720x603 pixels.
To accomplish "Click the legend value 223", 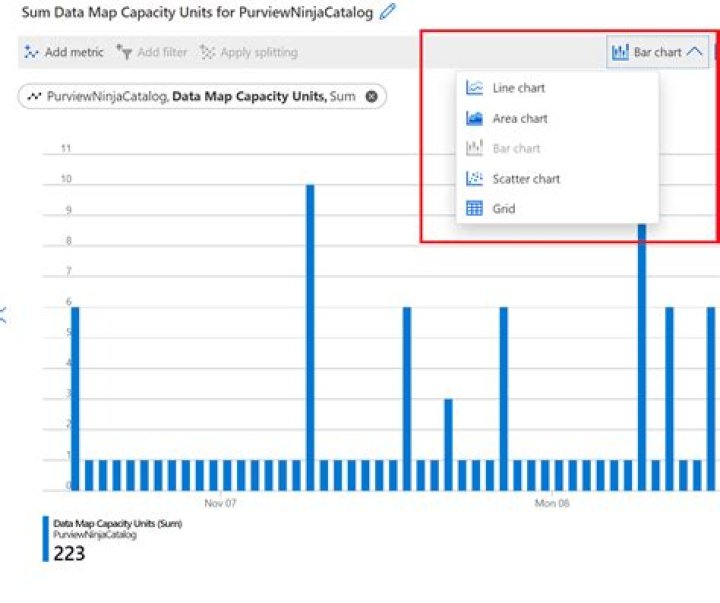I will coord(69,554).
